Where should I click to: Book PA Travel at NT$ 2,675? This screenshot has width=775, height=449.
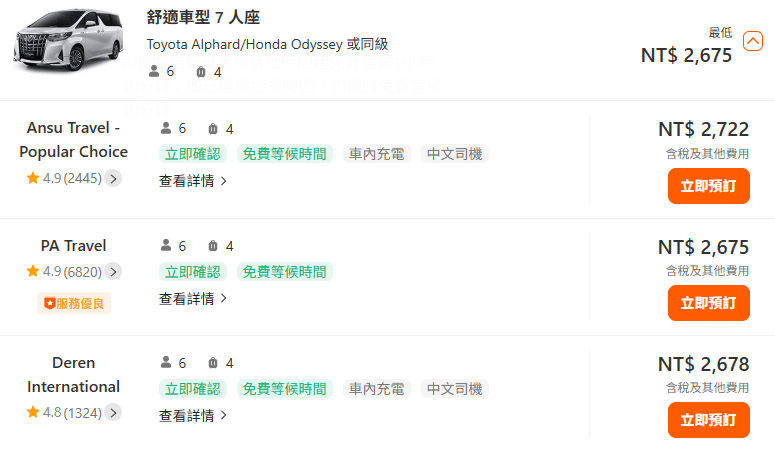(x=709, y=303)
